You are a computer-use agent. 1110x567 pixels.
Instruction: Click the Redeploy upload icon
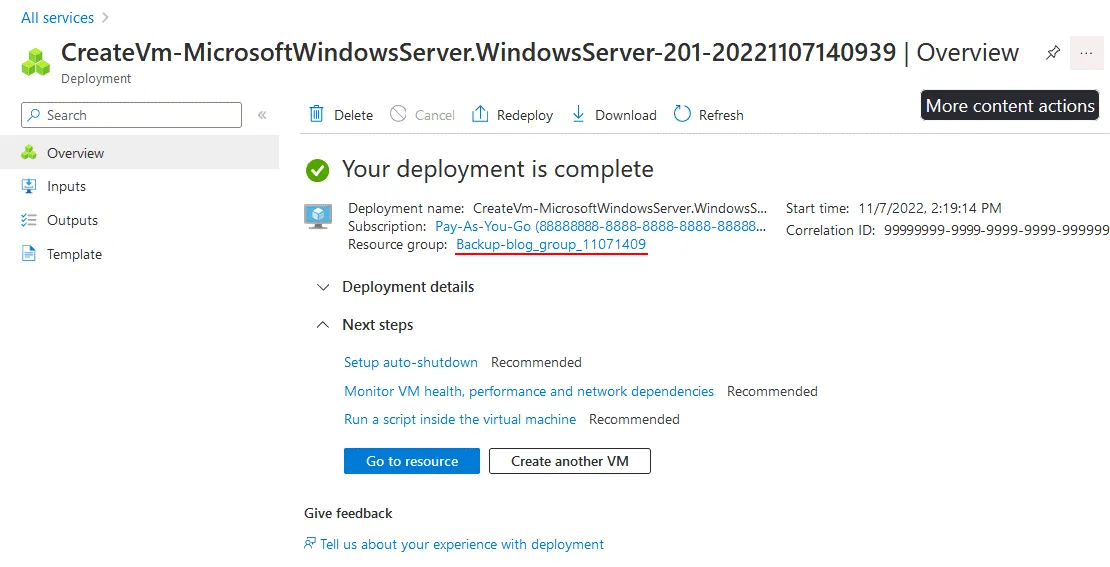click(x=480, y=114)
